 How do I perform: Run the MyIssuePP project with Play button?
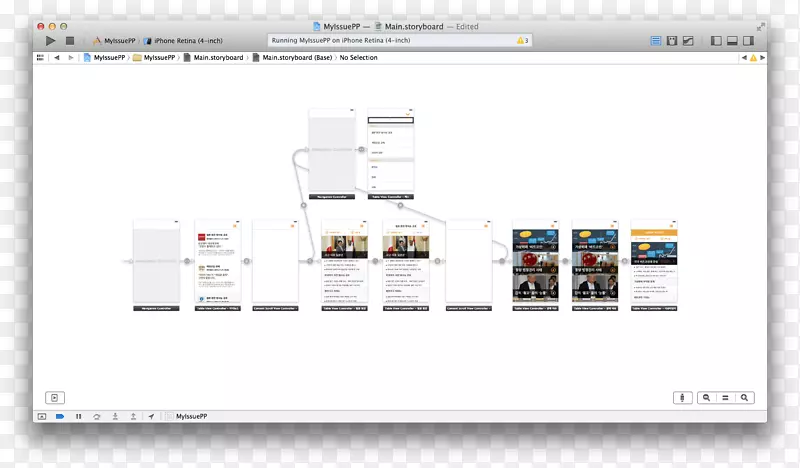50,41
